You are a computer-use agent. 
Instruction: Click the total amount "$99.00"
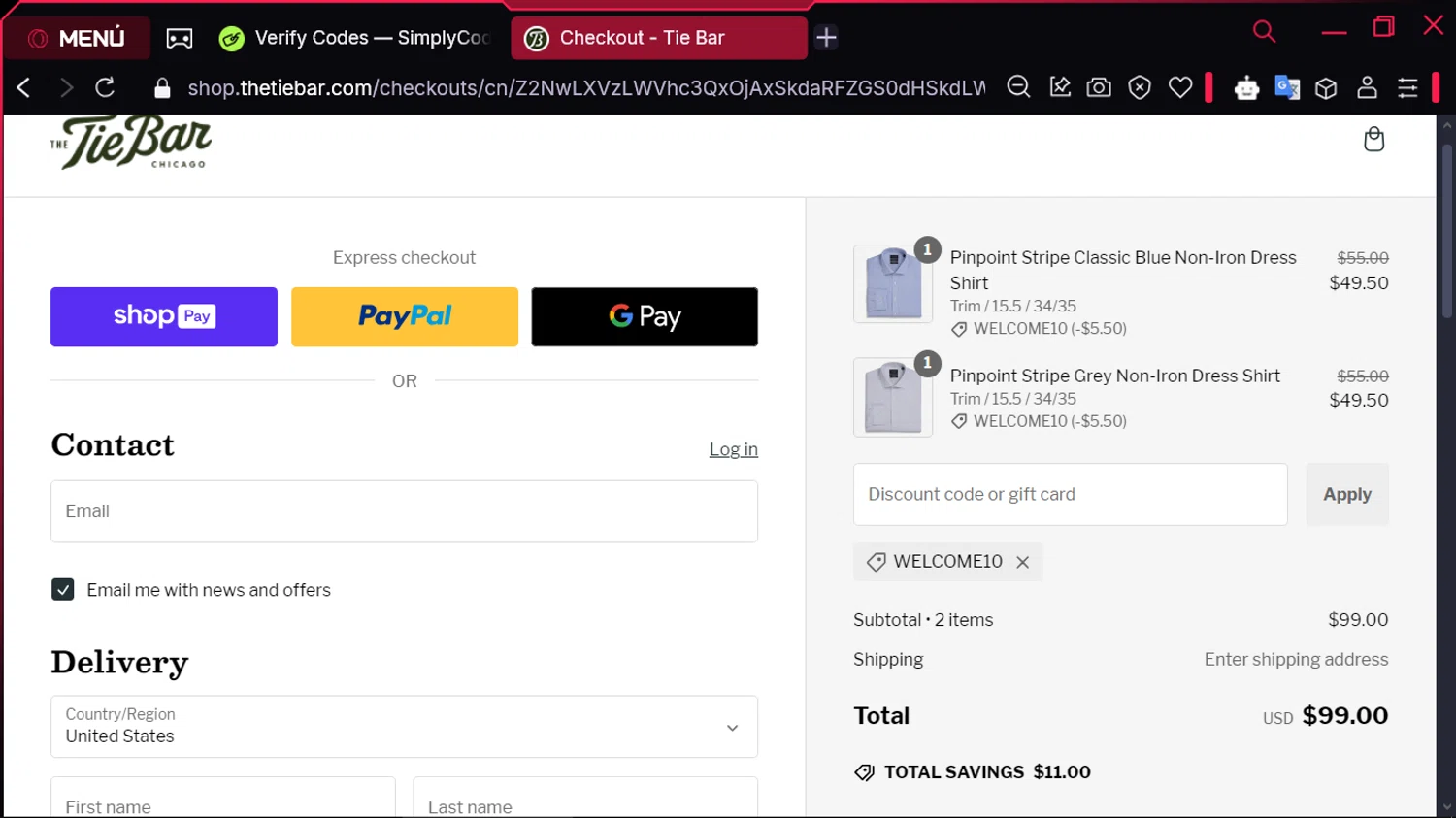pyautogui.click(x=1345, y=715)
